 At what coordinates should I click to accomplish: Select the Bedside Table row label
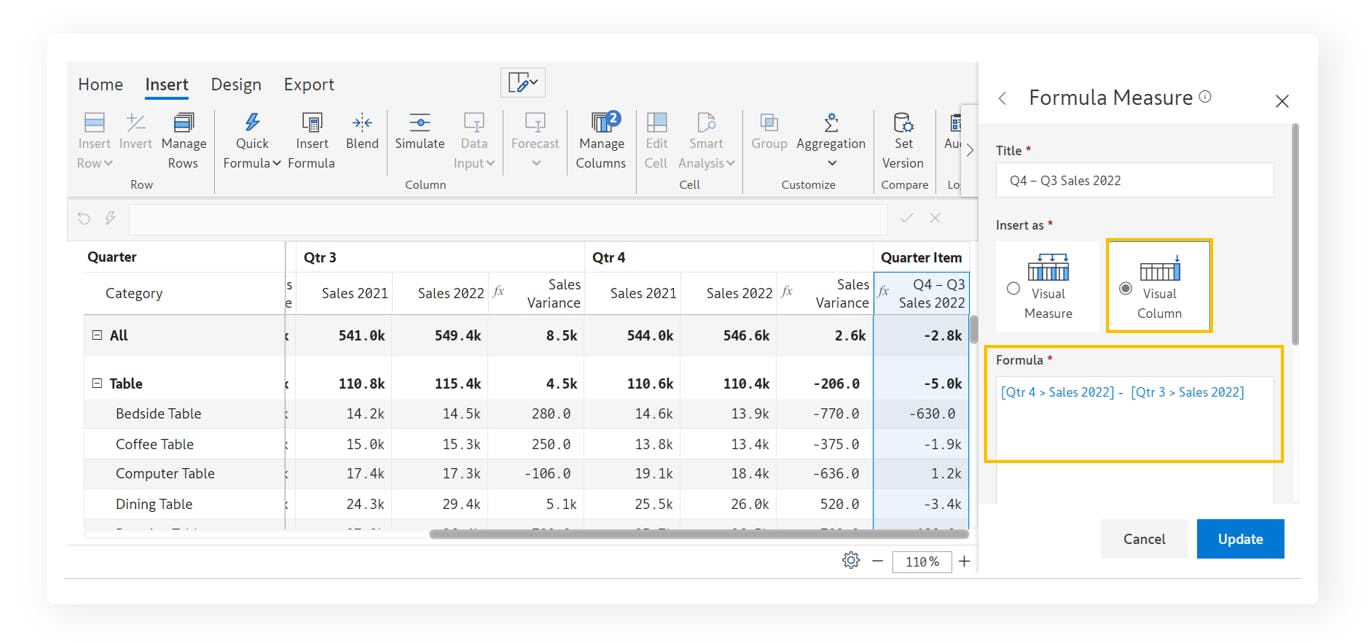click(x=158, y=414)
